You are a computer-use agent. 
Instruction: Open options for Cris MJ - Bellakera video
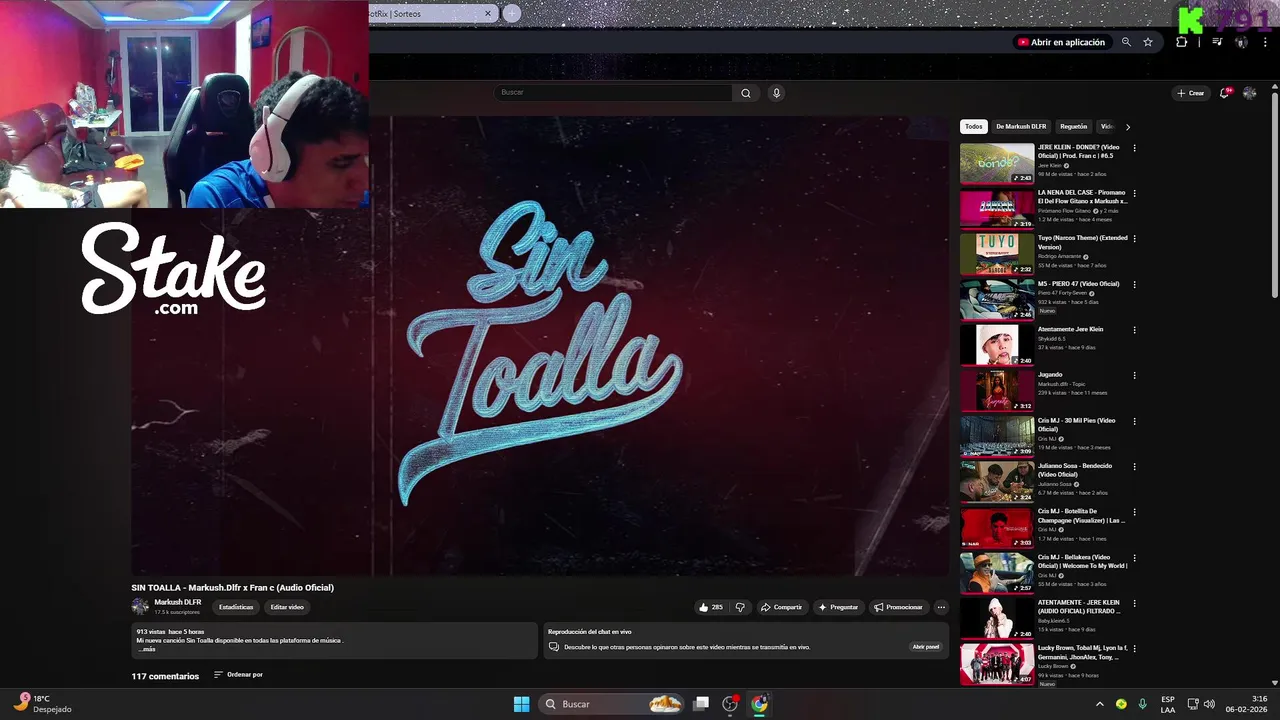[1134, 558]
